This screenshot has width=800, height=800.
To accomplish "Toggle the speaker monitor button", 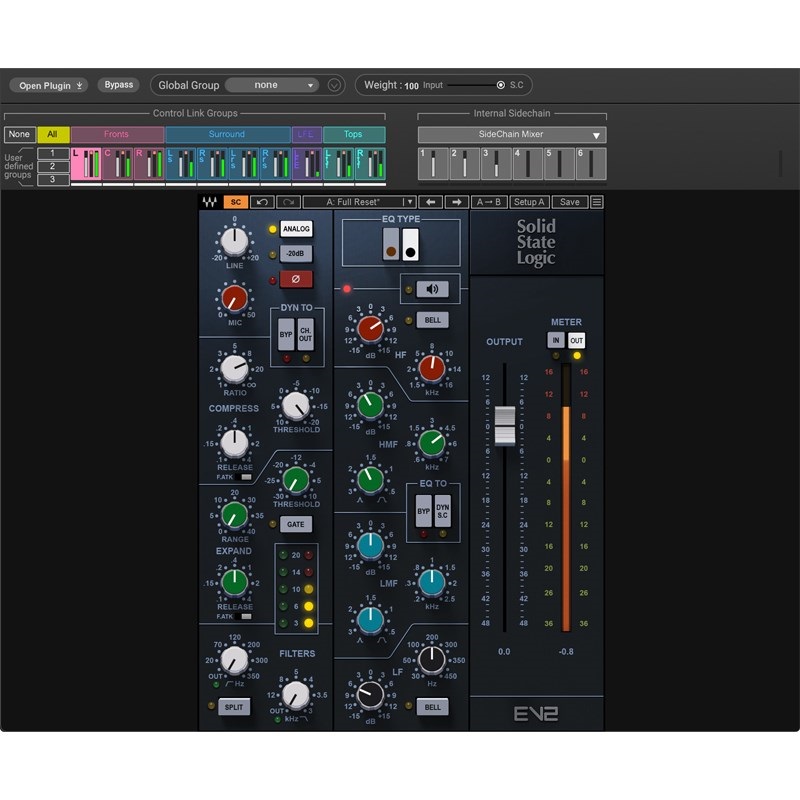I will 432,289.
